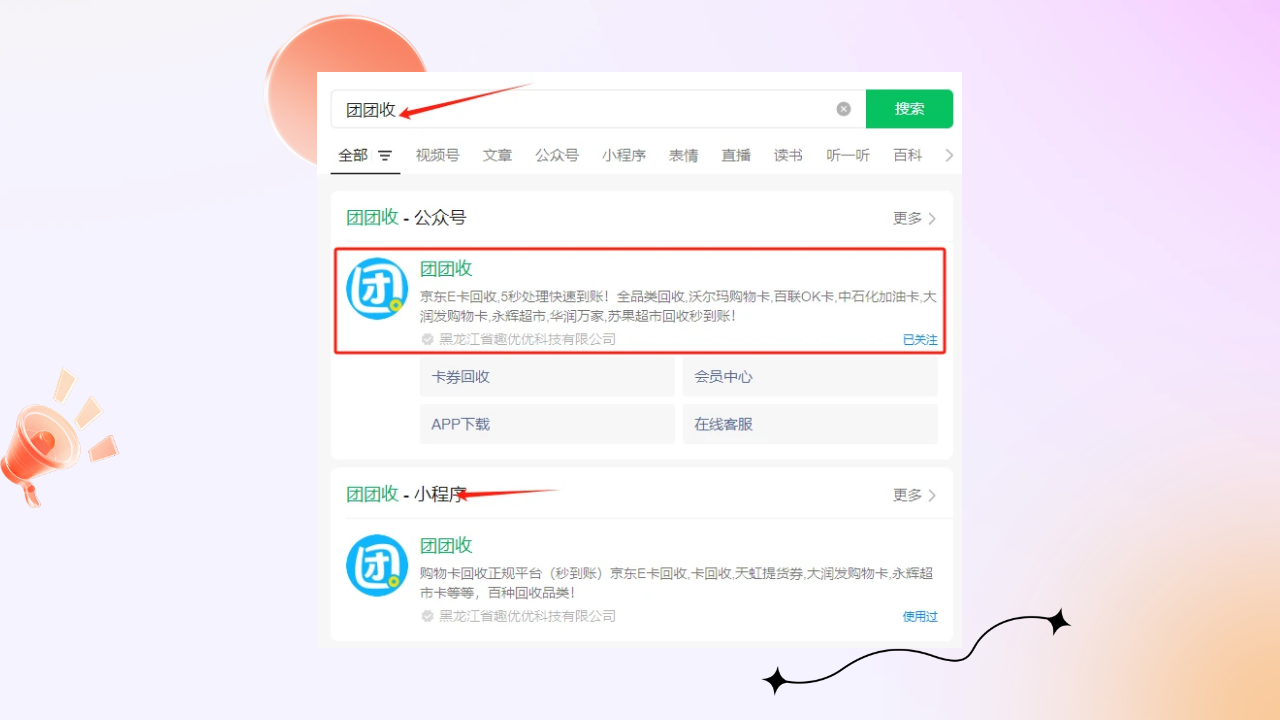Click the 团团收 - 小程序 section heading
1280x720 pixels.
tap(406, 495)
